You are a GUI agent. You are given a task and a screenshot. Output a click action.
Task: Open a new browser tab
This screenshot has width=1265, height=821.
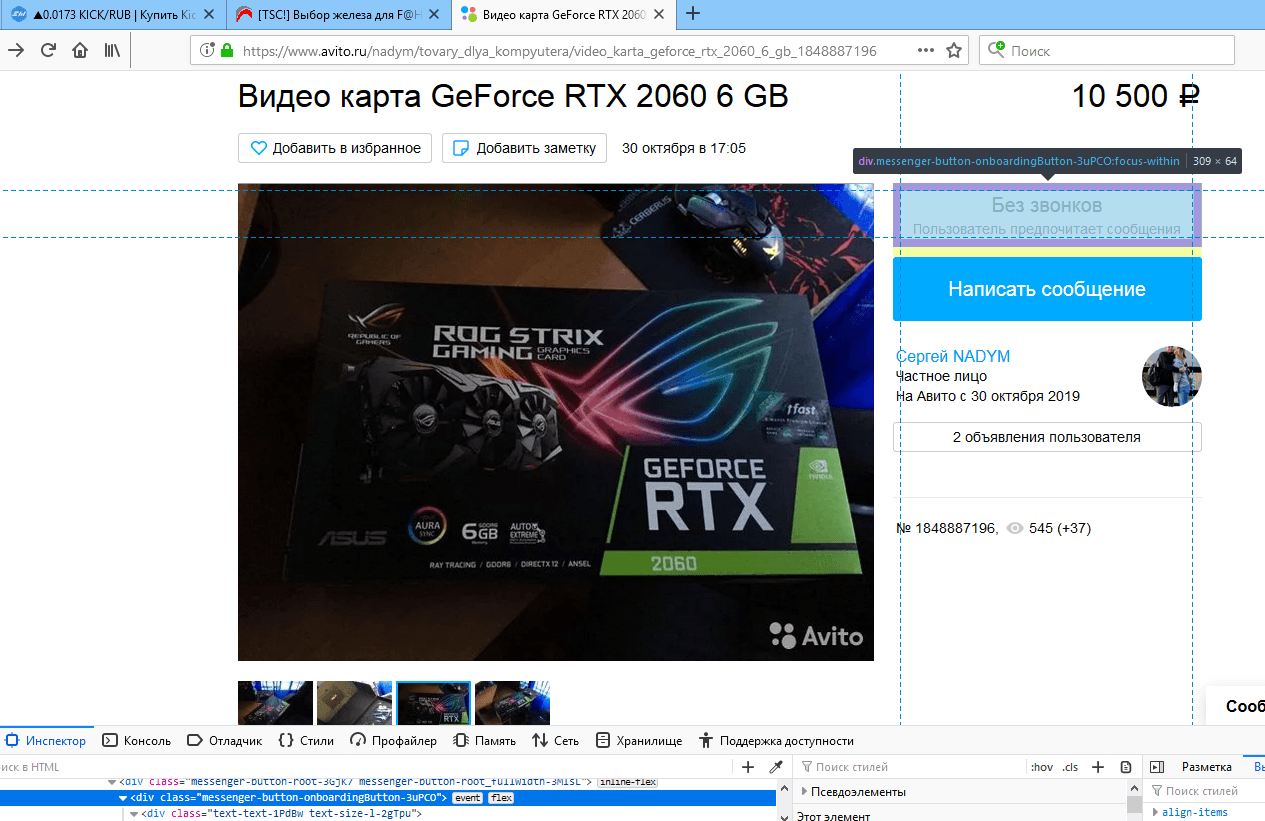(x=692, y=14)
